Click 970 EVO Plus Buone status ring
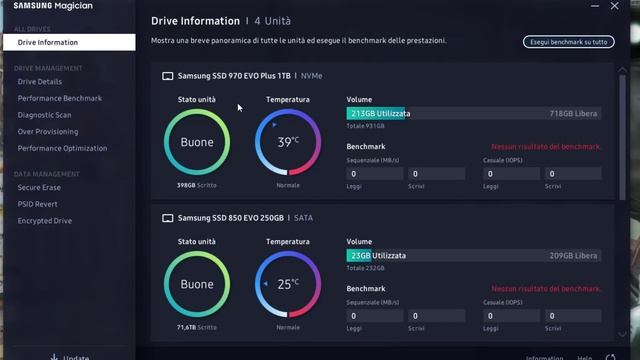 pos(197,142)
